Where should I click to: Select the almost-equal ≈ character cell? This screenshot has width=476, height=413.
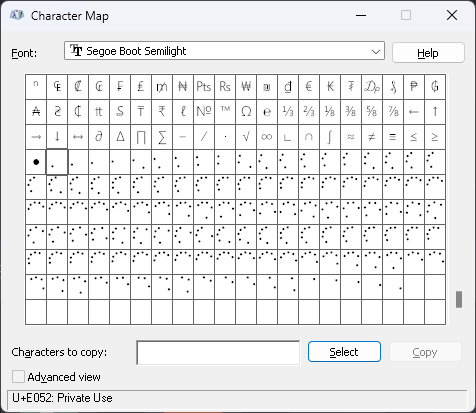(x=351, y=137)
